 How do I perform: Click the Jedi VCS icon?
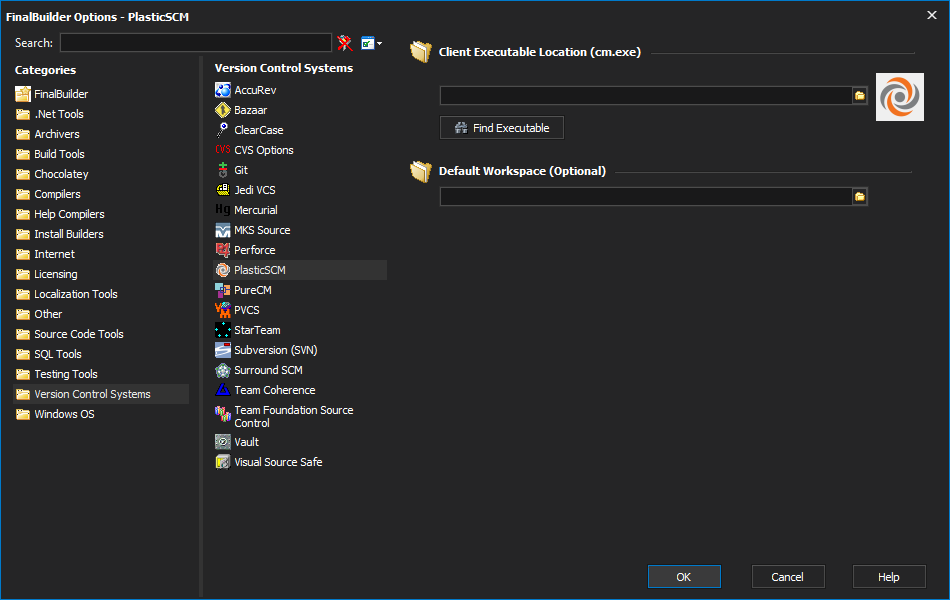click(223, 190)
